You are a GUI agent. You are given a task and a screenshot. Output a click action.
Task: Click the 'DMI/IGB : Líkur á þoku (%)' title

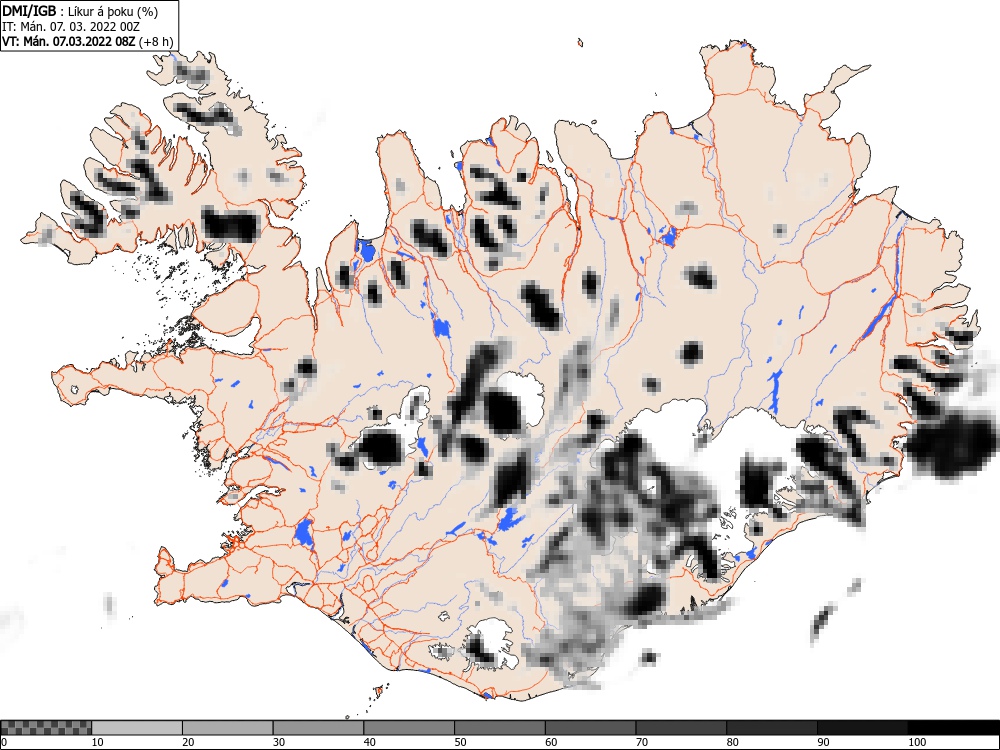80,11
